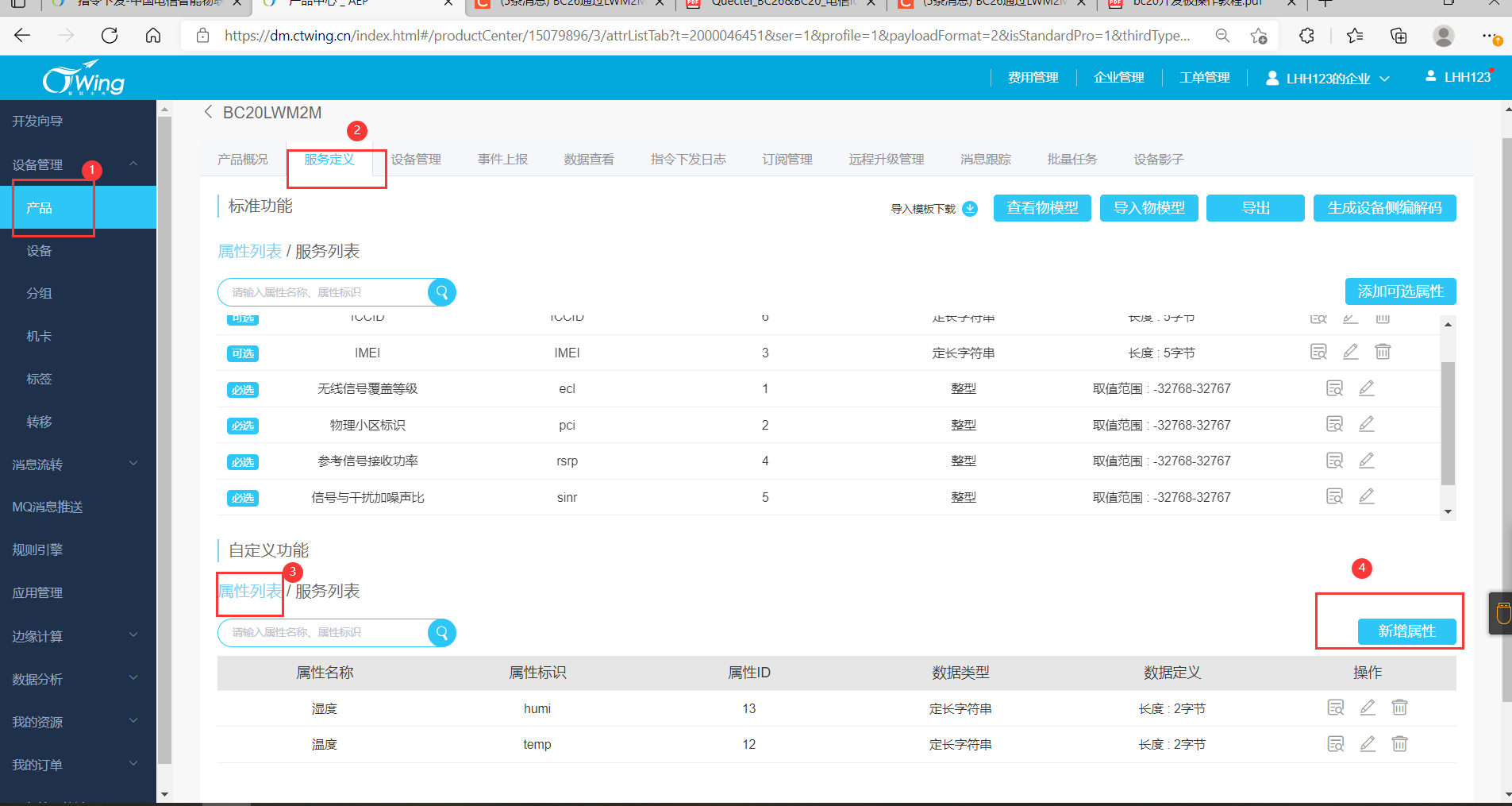The height and width of the screenshot is (806, 1512).
Task: Add page to favorites star icon
Action: (1259, 36)
